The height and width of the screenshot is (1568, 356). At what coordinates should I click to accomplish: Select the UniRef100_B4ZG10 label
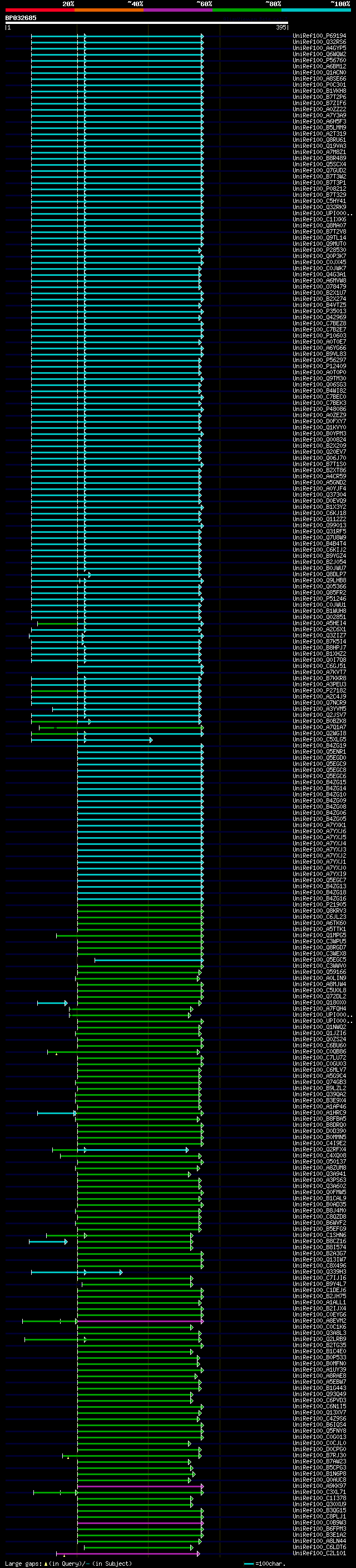coord(319,794)
